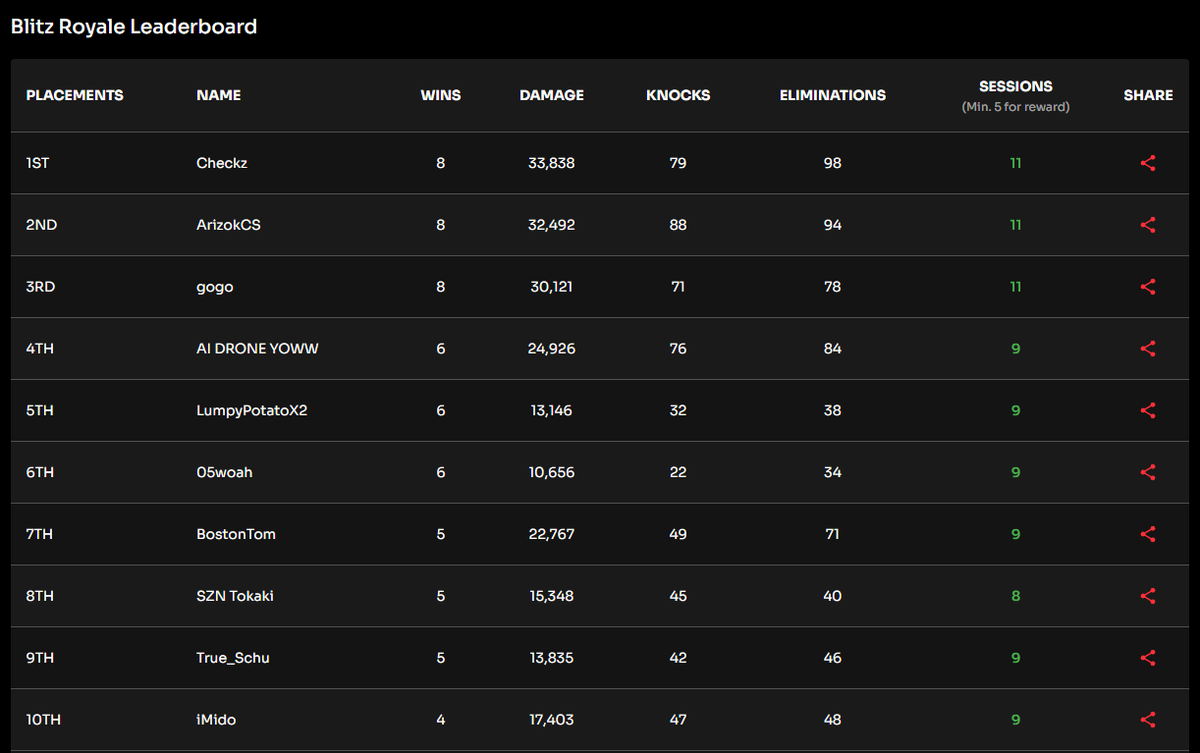Screen dimensions: 1200x753
Task: Share gogo's leaderboard entry
Action: (1148, 287)
